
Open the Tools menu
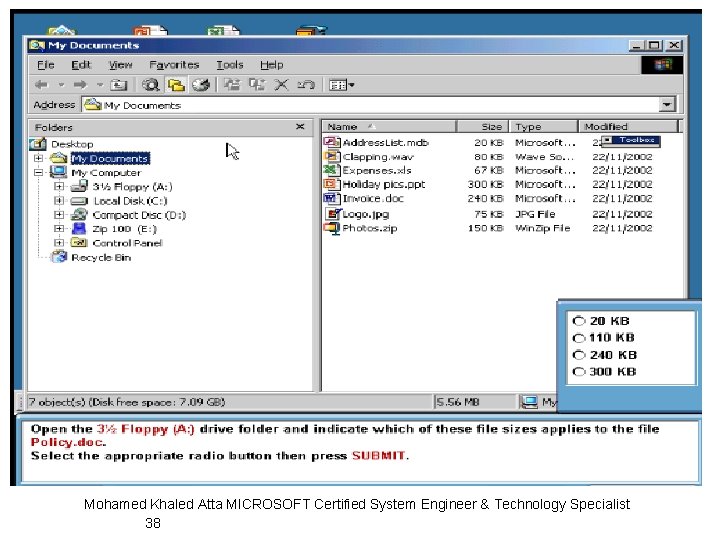[x=230, y=65]
